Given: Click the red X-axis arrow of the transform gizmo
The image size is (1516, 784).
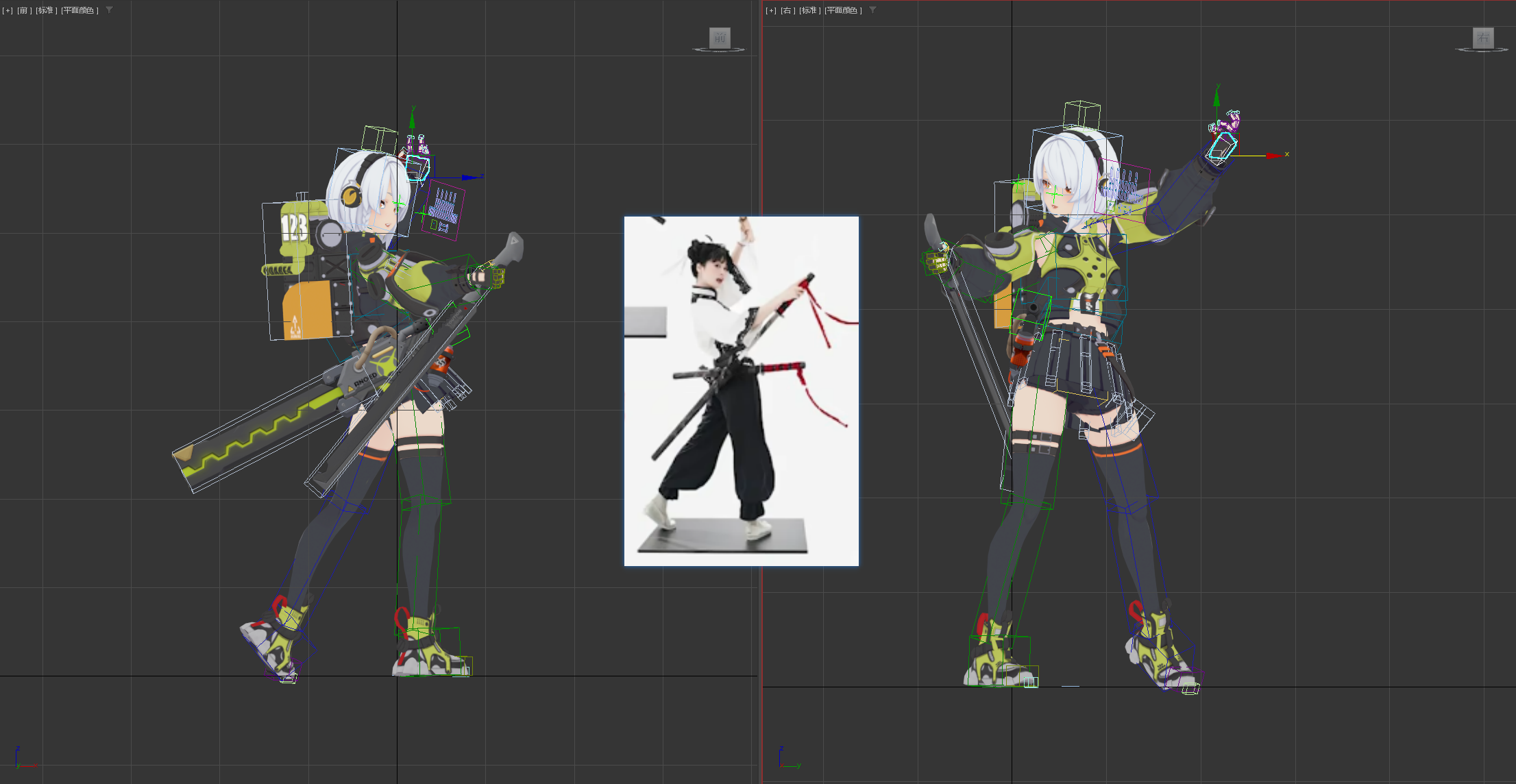Looking at the screenshot, I should (1274, 155).
